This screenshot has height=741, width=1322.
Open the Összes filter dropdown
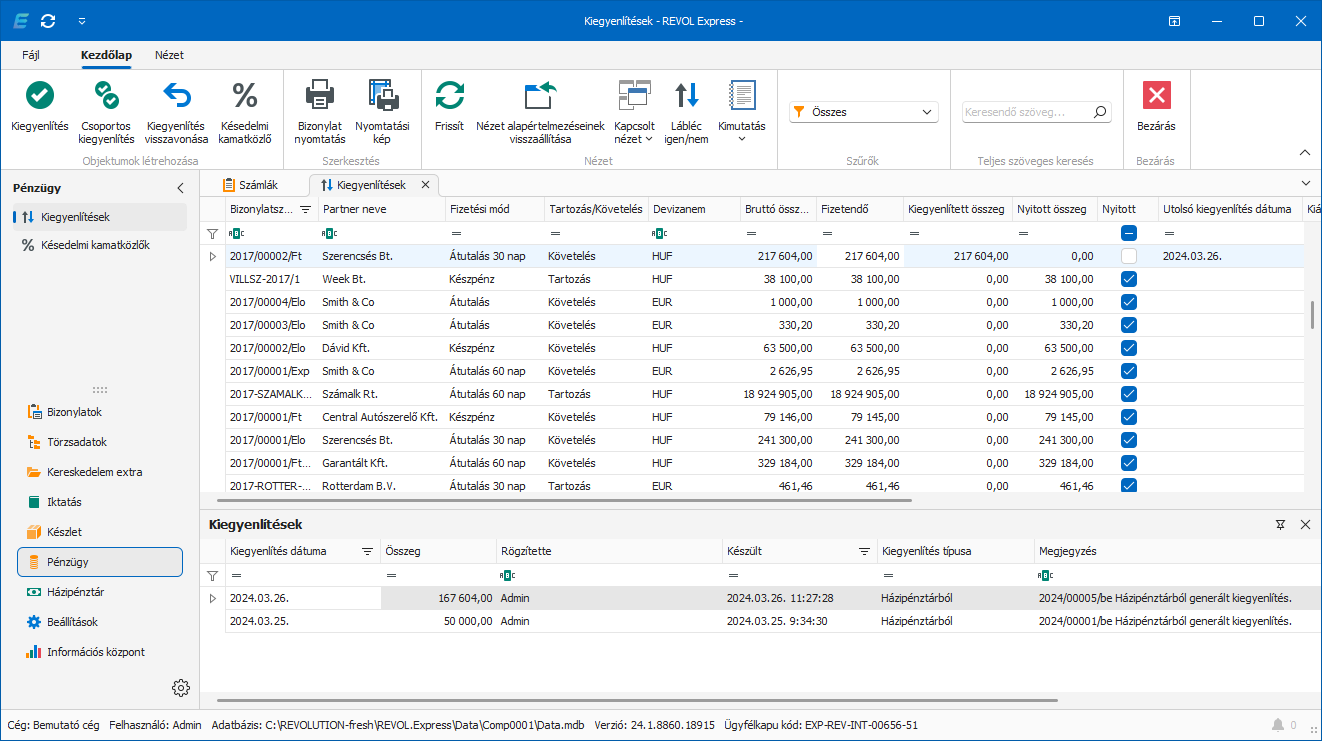864,112
